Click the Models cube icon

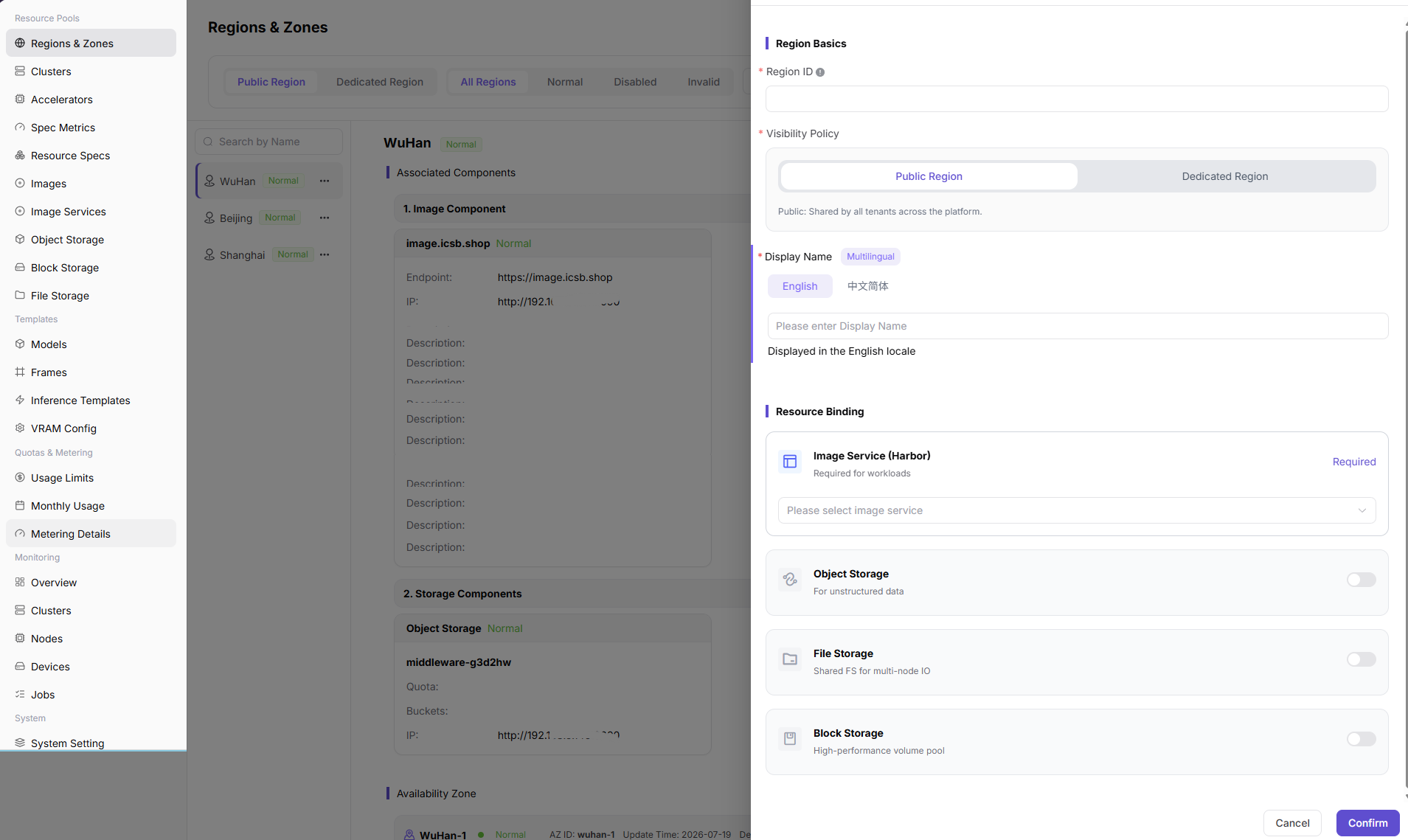click(20, 344)
